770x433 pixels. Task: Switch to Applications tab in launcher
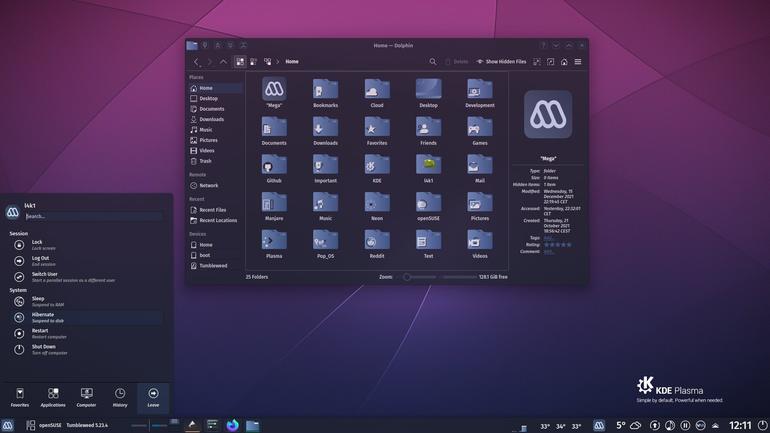[53, 398]
